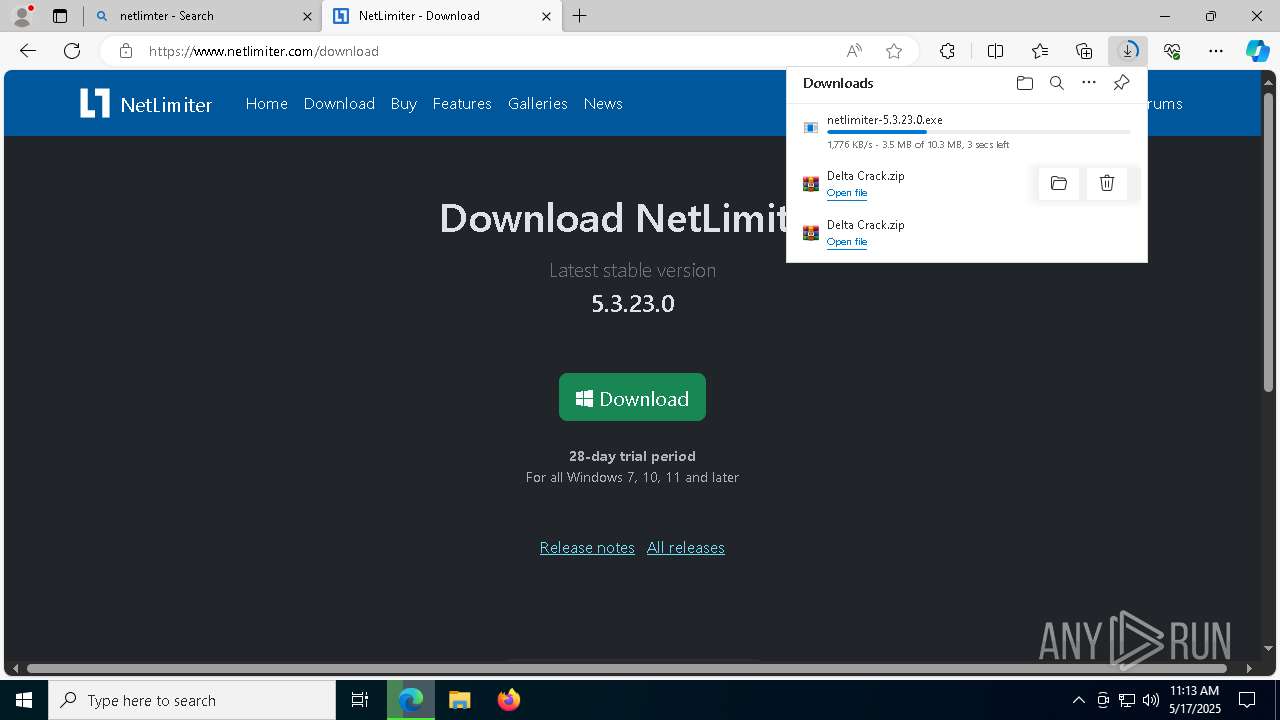This screenshot has height=720, width=1280.
Task: Open Galleries in the site menu
Action: (538, 104)
